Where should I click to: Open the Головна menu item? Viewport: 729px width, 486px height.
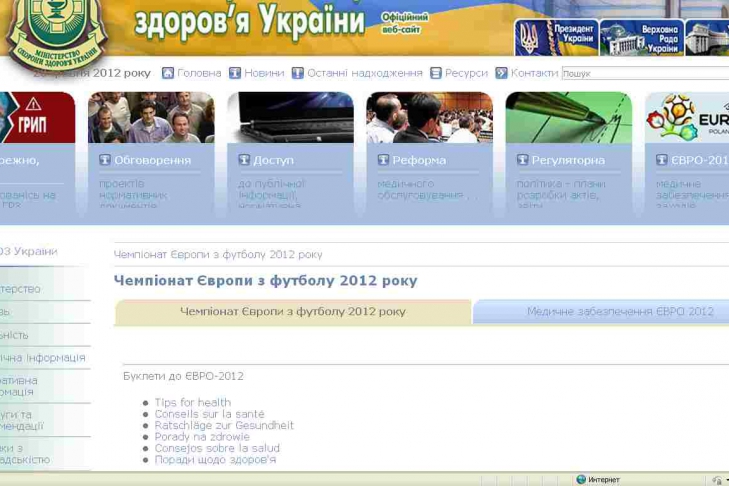point(199,73)
